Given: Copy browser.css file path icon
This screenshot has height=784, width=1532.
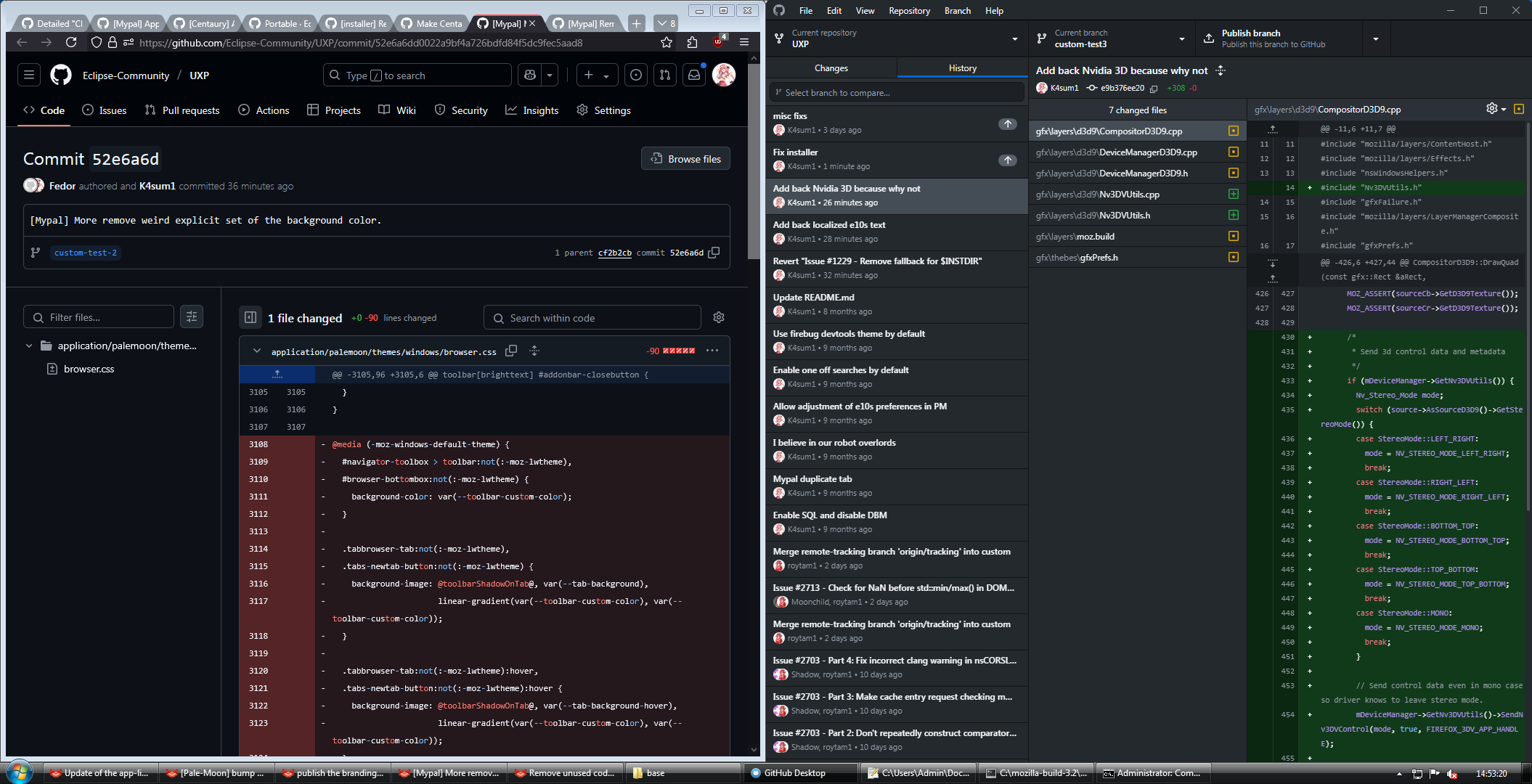Looking at the screenshot, I should click(511, 351).
